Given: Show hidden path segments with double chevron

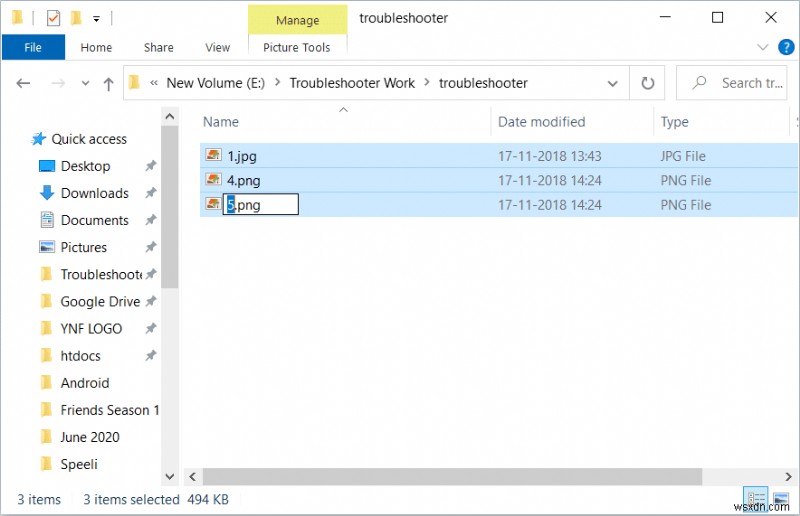Looking at the screenshot, I should pyautogui.click(x=154, y=83).
